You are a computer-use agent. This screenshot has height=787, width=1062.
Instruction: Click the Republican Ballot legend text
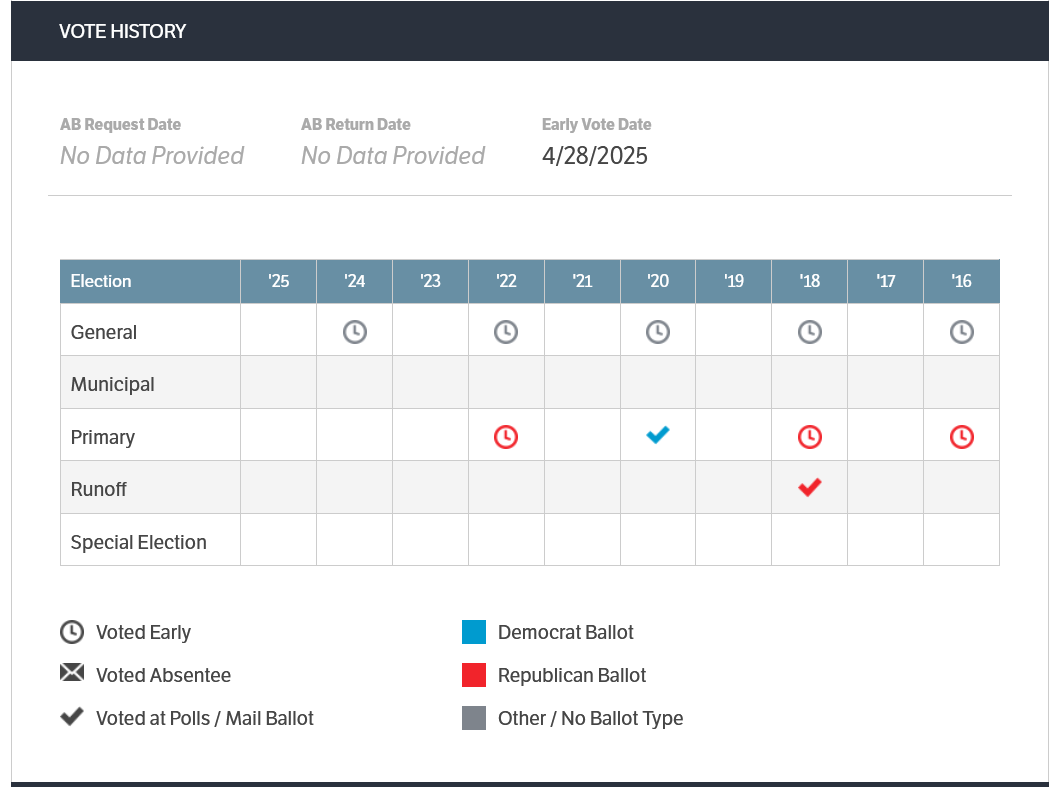click(572, 675)
